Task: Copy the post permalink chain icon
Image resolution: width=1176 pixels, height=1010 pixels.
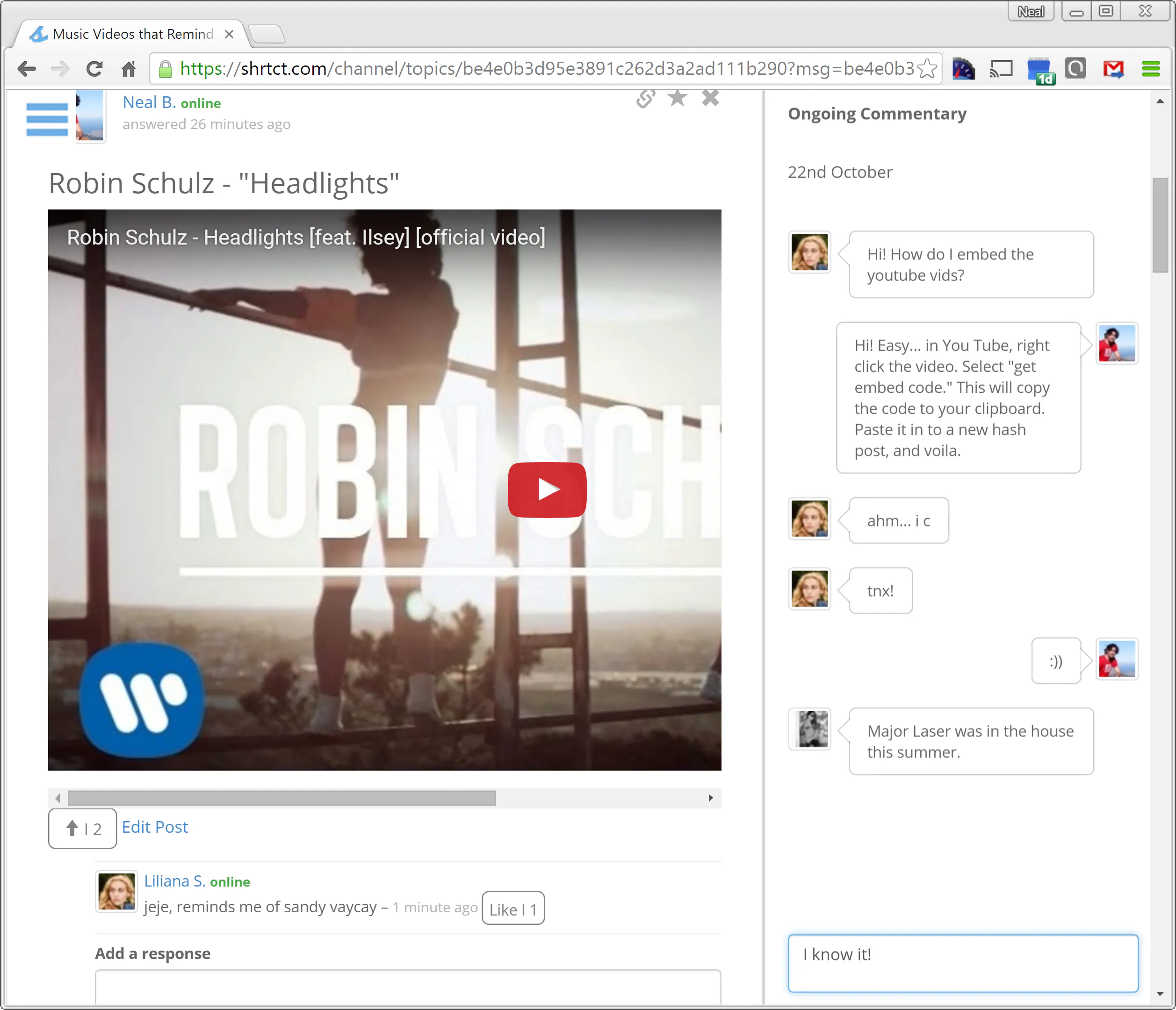Action: (x=645, y=98)
